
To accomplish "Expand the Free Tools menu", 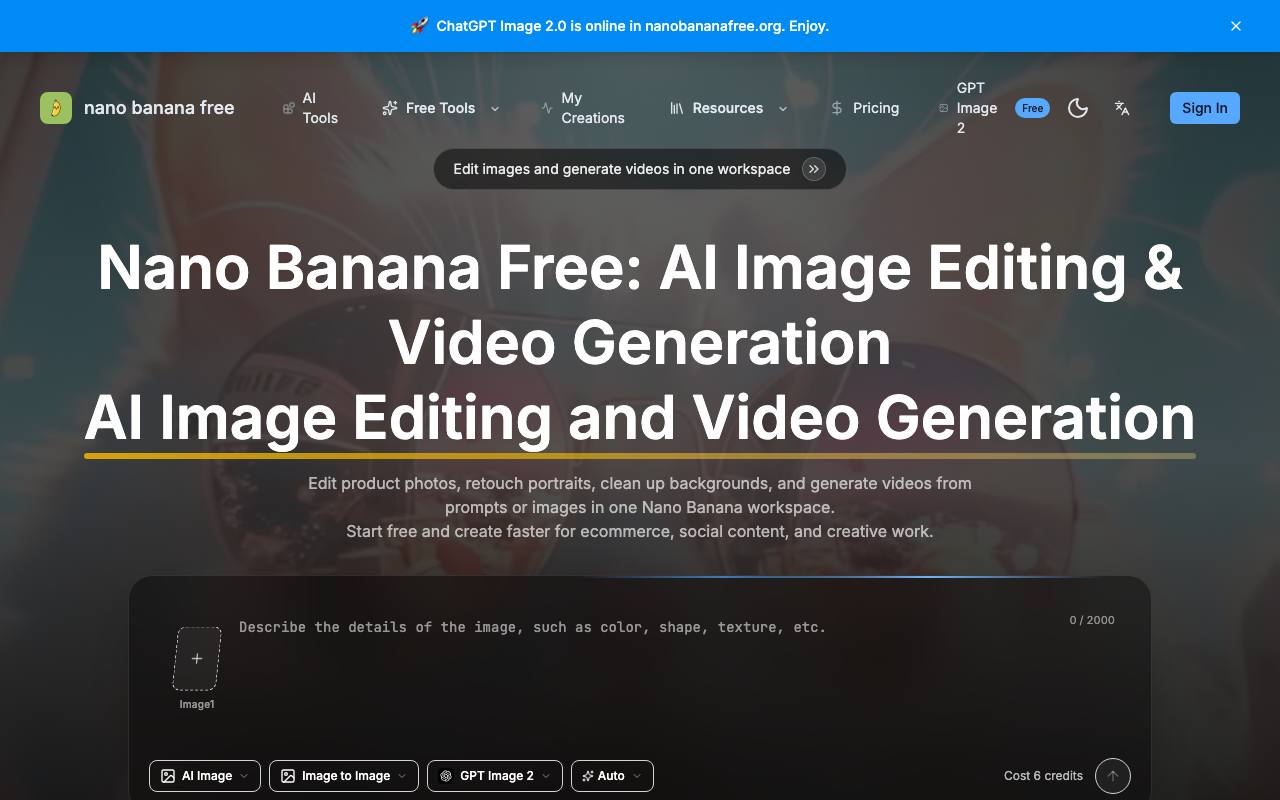I will point(441,108).
